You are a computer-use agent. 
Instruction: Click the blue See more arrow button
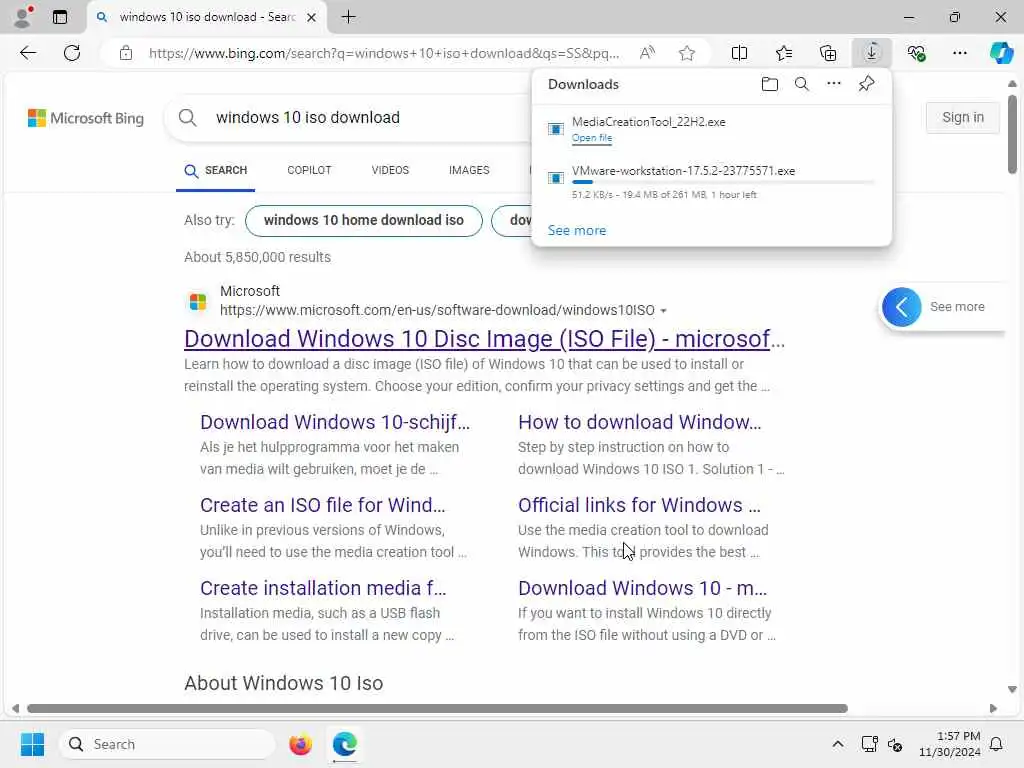(x=901, y=307)
